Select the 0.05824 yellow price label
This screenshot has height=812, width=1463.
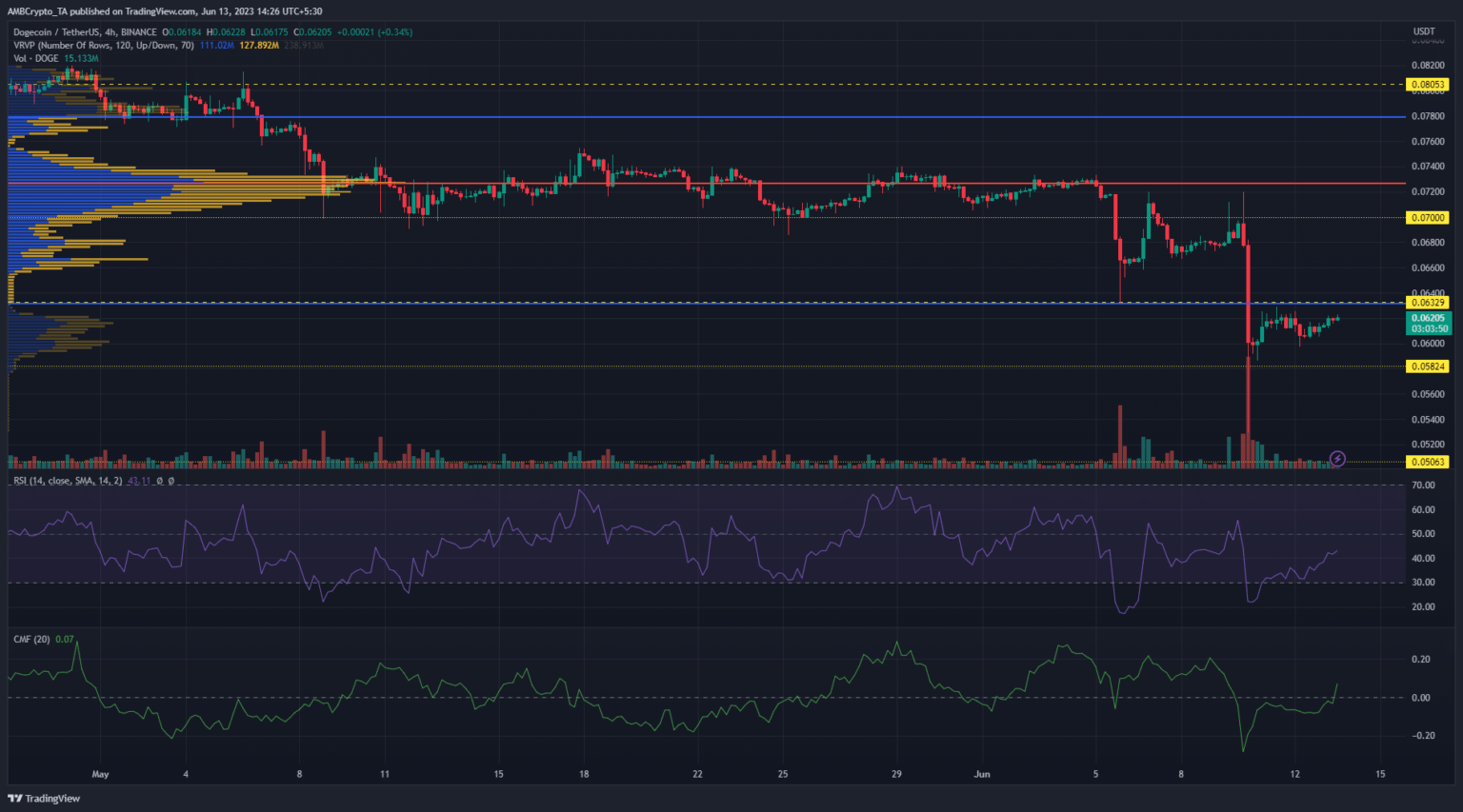(1428, 366)
